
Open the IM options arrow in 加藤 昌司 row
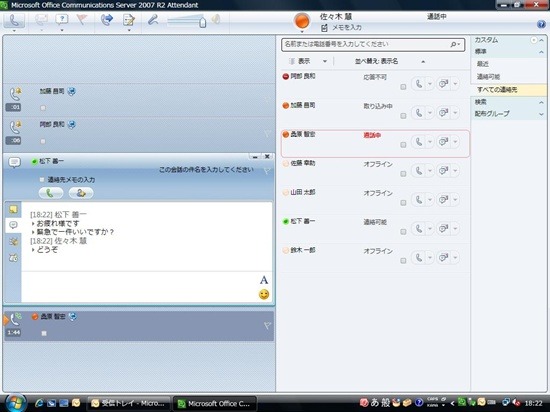pyautogui.click(x=455, y=113)
